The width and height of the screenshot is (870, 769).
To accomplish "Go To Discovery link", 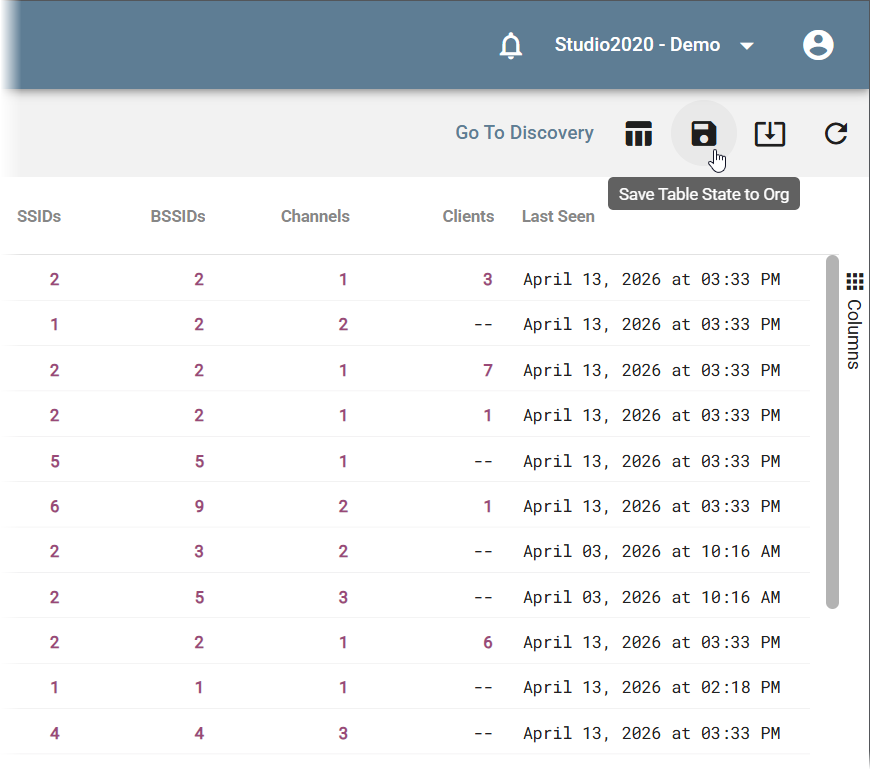I will point(524,133).
